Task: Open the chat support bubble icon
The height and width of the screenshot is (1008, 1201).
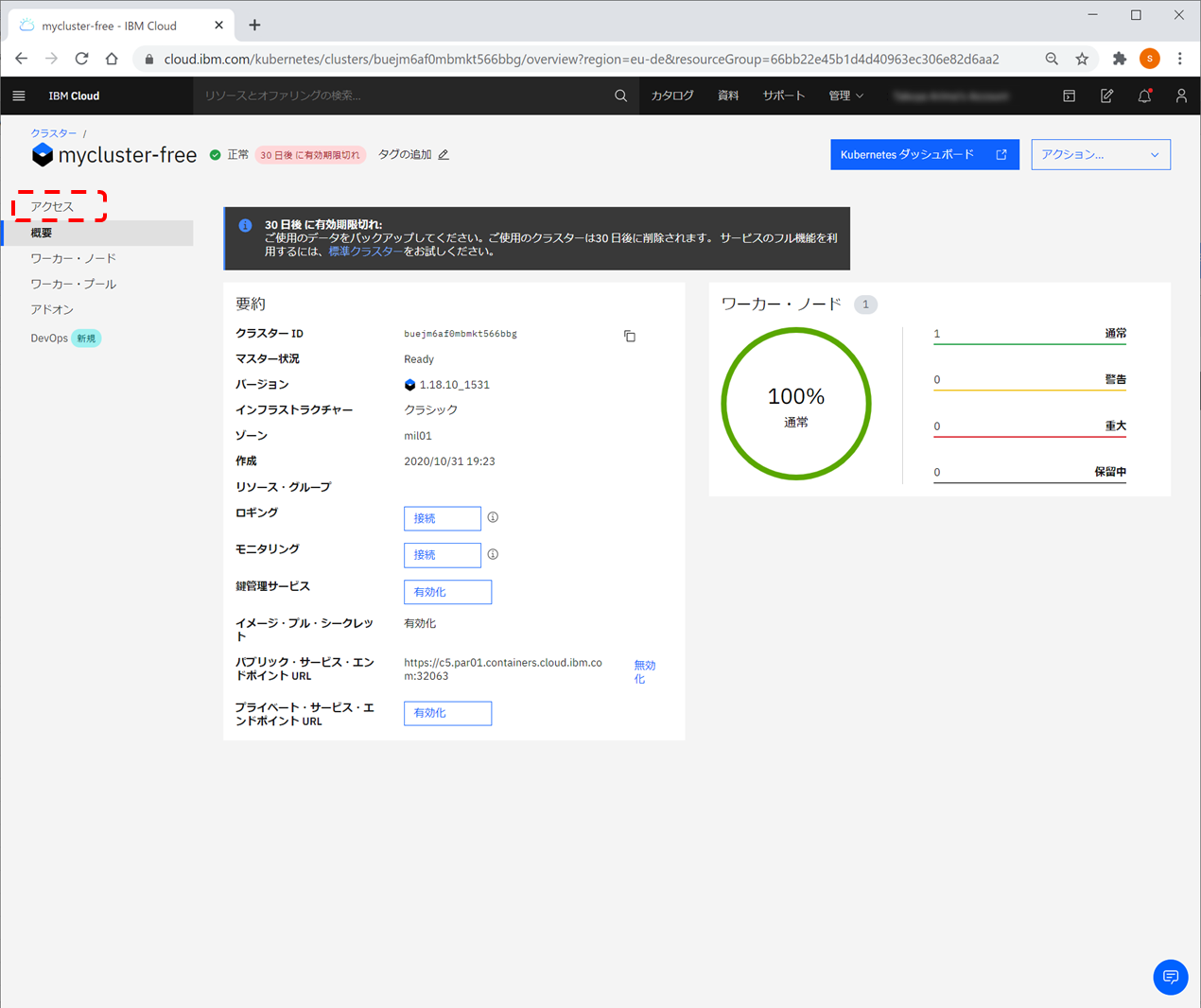Action: (1171, 977)
